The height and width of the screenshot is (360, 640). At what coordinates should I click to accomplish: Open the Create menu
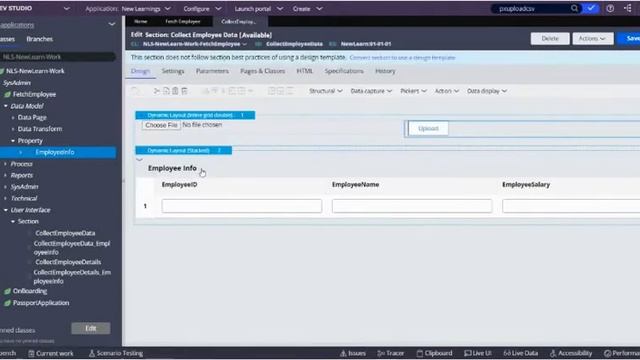(308, 9)
